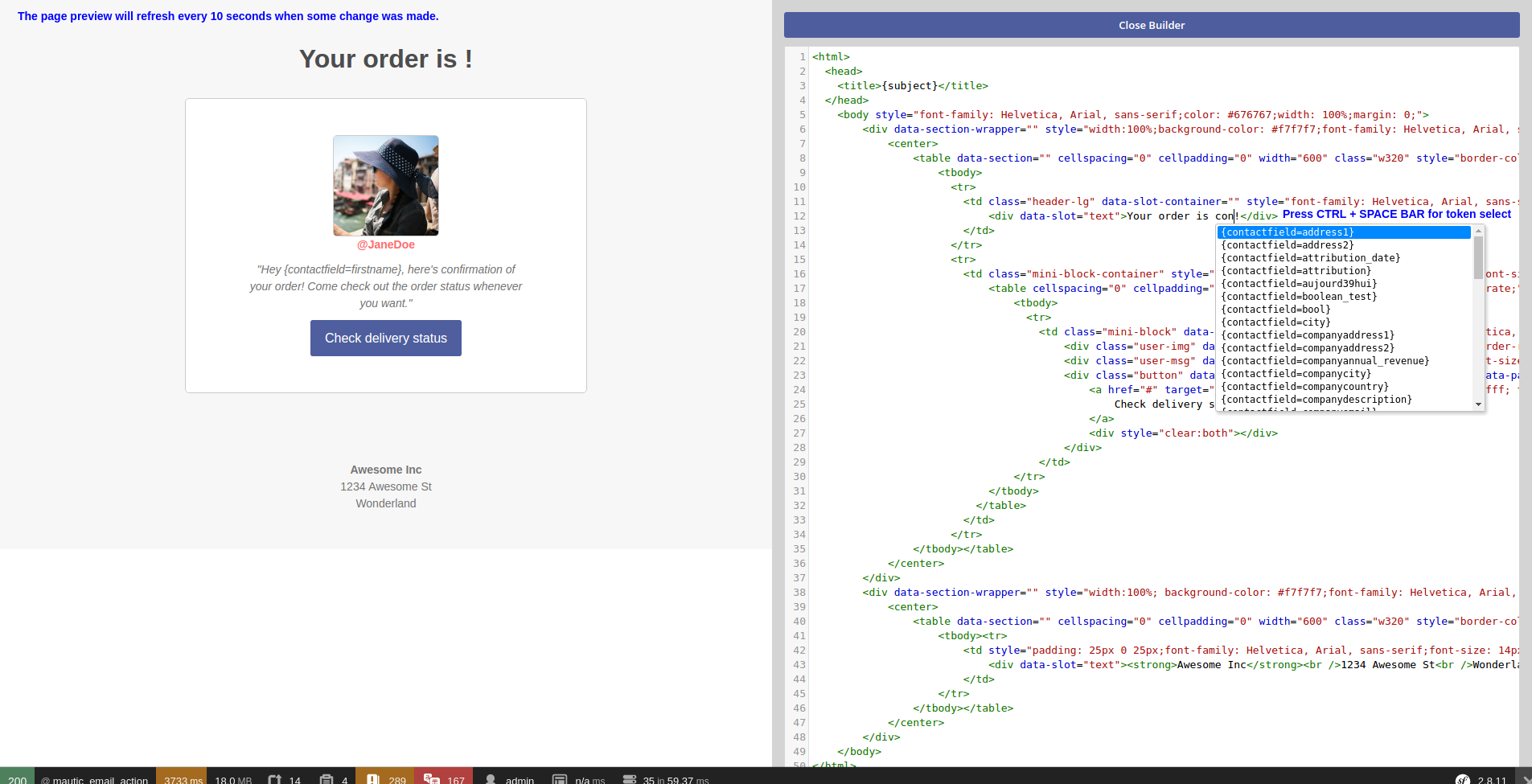Open the translation icon panel showing 167
Image resolution: width=1532 pixels, height=784 pixels.
pyautogui.click(x=443, y=776)
